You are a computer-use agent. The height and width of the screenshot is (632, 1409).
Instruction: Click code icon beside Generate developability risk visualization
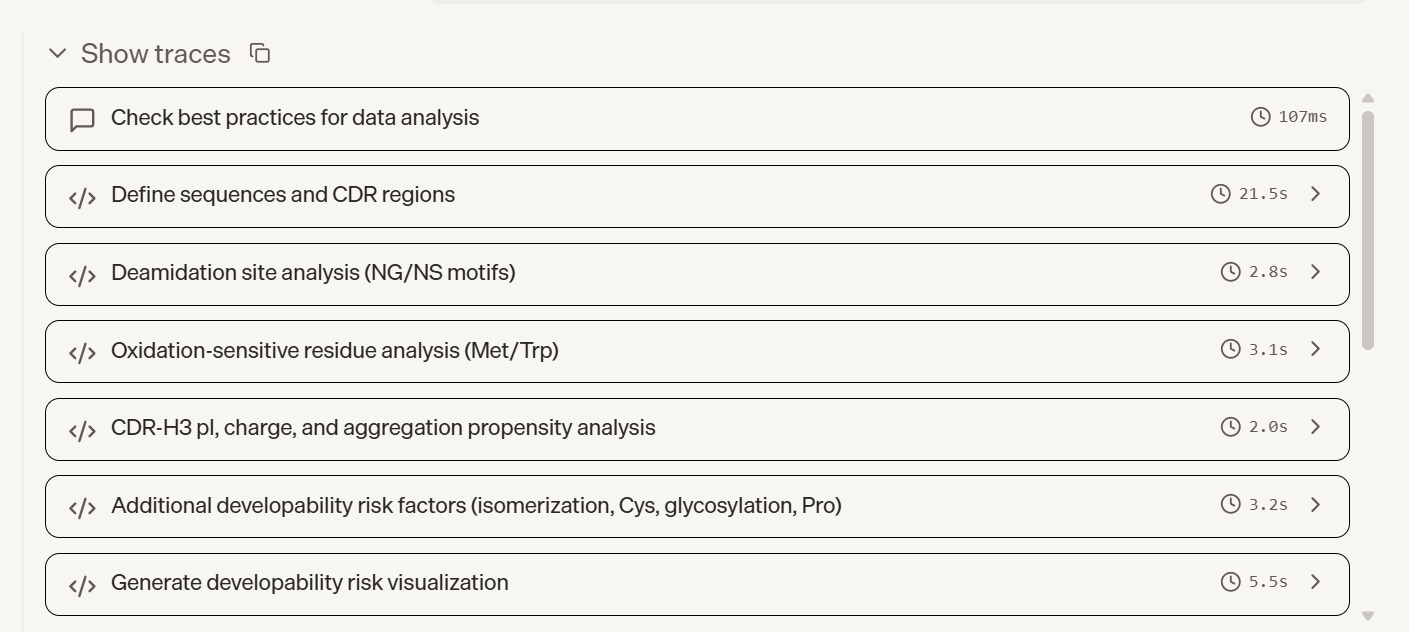click(x=82, y=585)
